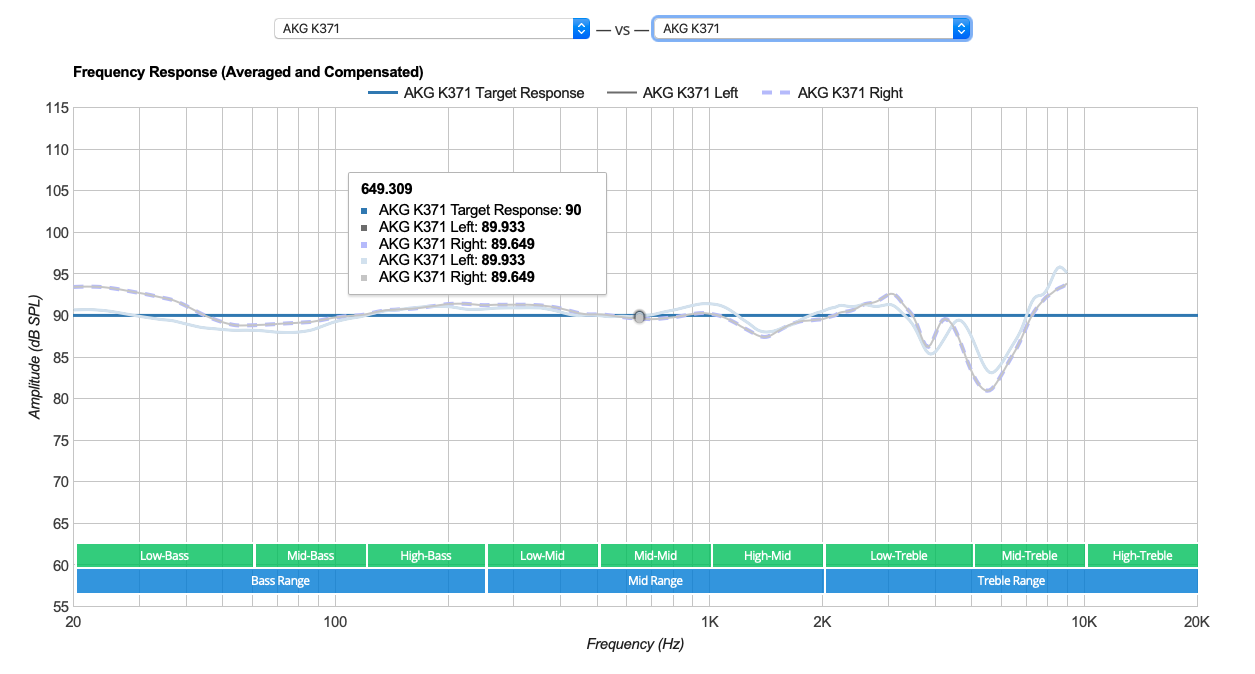Click the Bass Range bar
Viewport: 1255px width, 674px height.
click(281, 581)
